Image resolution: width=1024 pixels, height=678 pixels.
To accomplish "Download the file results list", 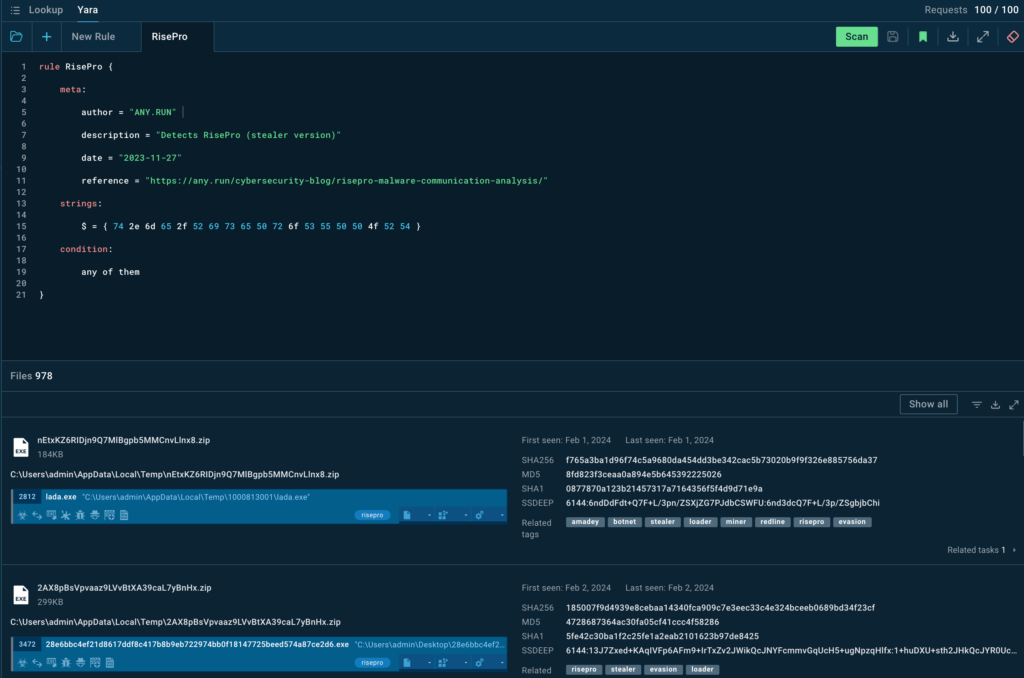I will pyautogui.click(x=995, y=405).
